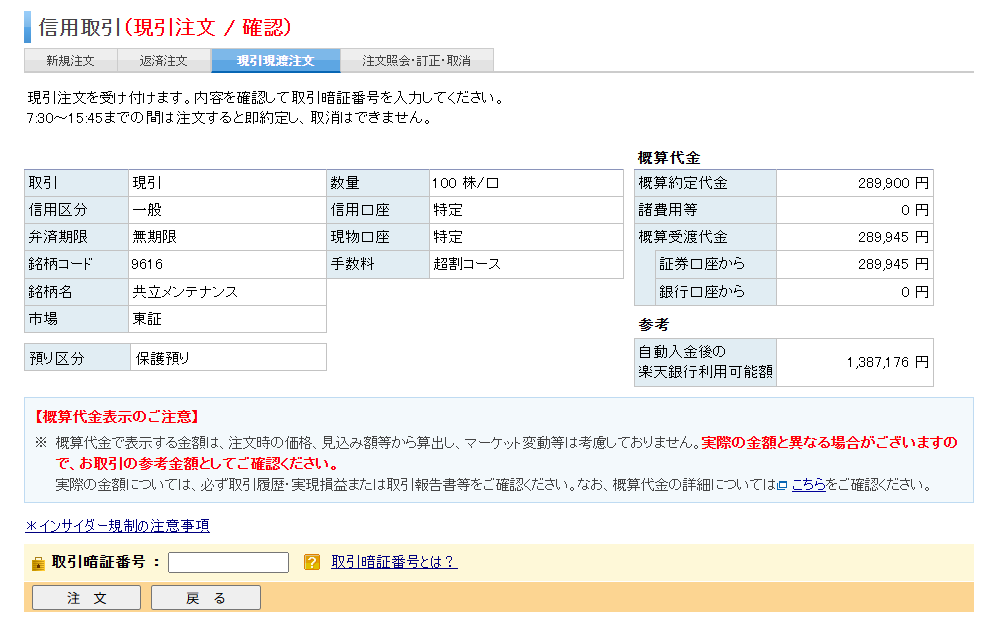Open the 取引暗証番号とは？ help link
This screenshot has height=639, width=999.
(394, 562)
